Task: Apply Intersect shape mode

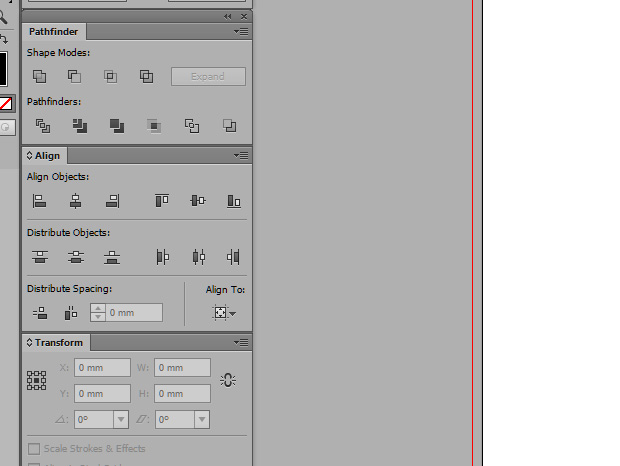Action: tap(110, 76)
